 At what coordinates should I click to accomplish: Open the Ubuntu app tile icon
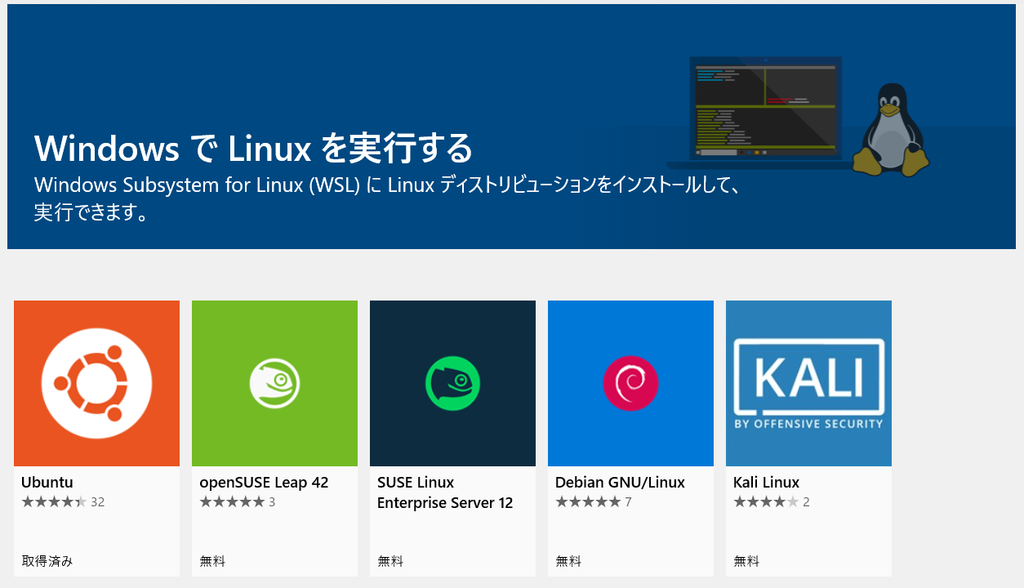point(97,383)
